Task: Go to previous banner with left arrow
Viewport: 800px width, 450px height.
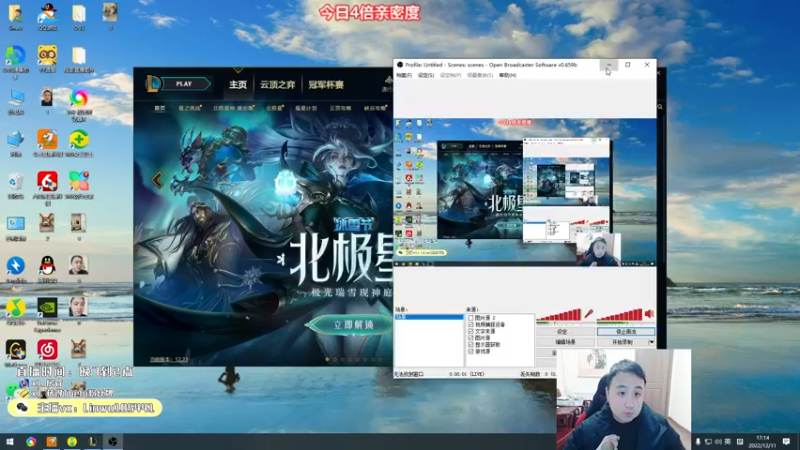Action: coord(157,180)
